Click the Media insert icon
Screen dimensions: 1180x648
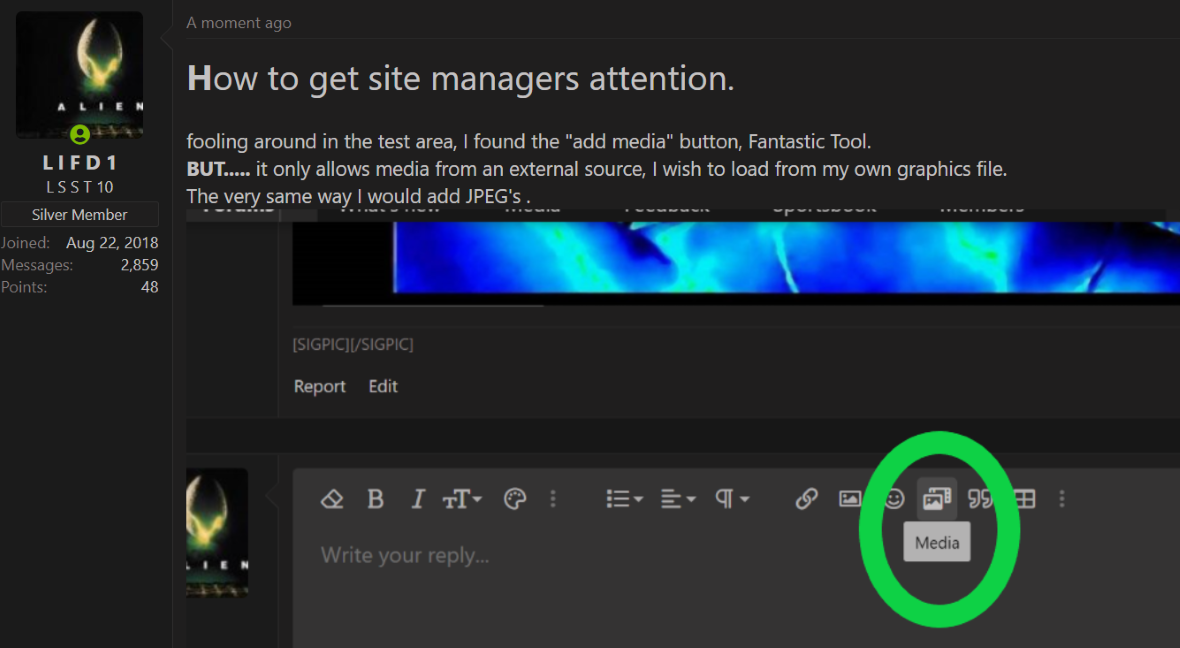pyautogui.click(x=937, y=499)
